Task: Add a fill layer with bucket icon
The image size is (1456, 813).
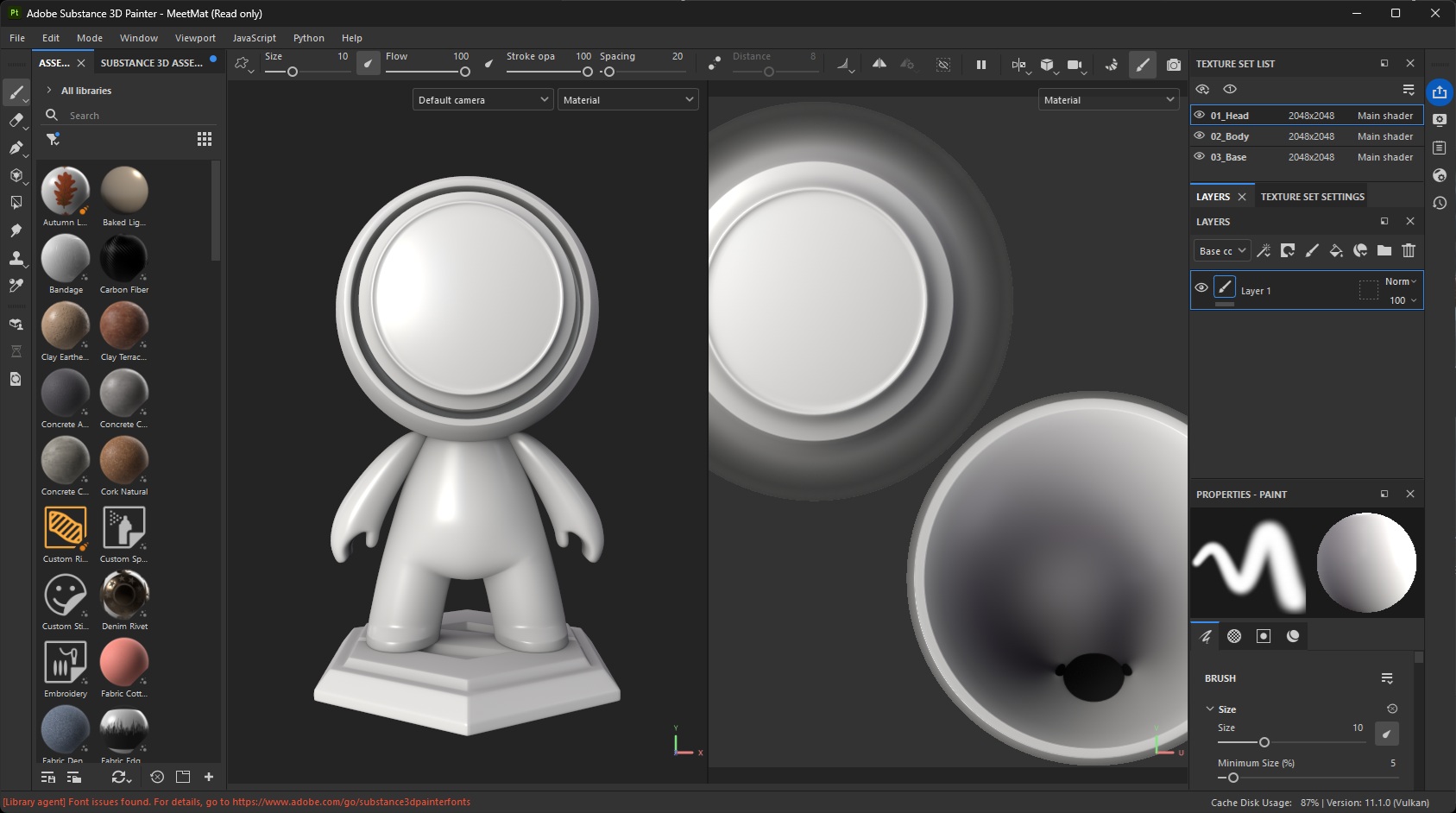Action: coord(1336,251)
